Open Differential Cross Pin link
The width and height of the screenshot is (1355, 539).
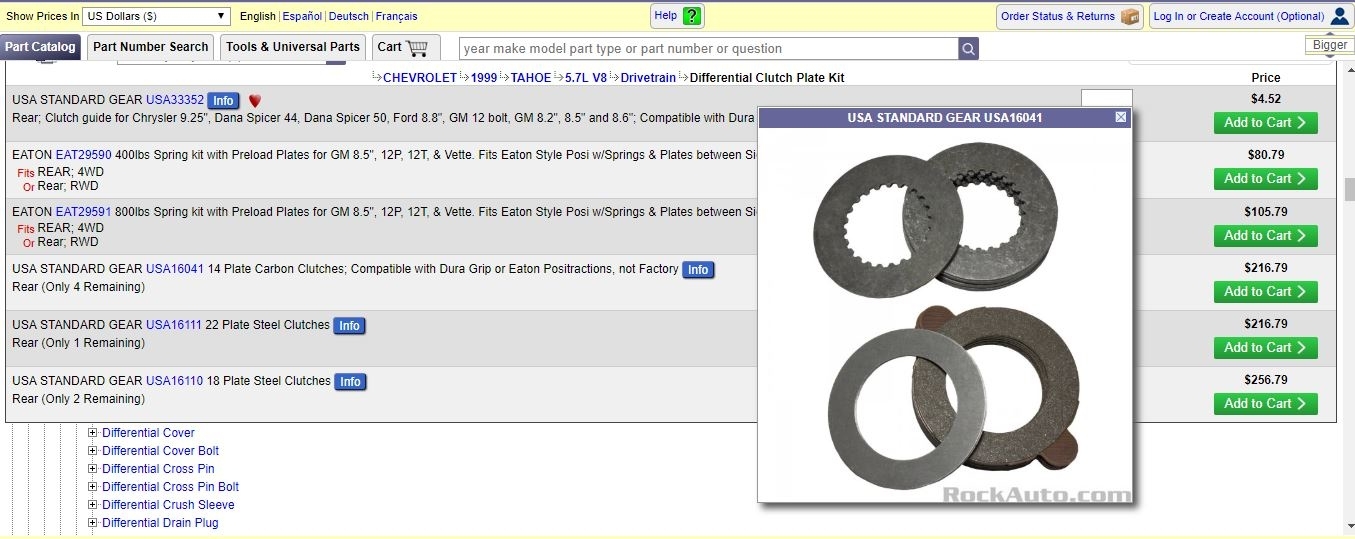point(158,469)
